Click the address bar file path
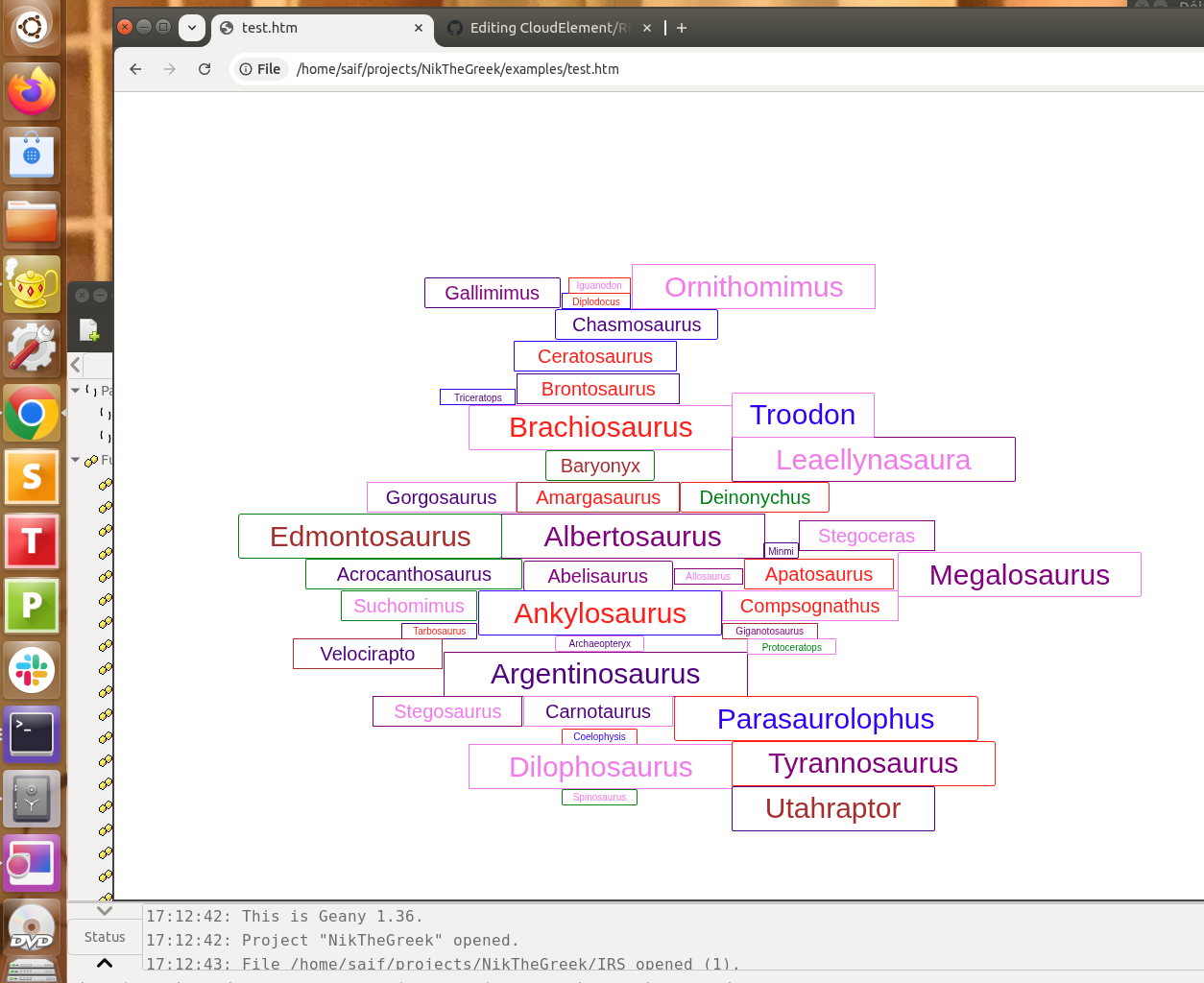This screenshot has width=1204, height=983. [457, 69]
